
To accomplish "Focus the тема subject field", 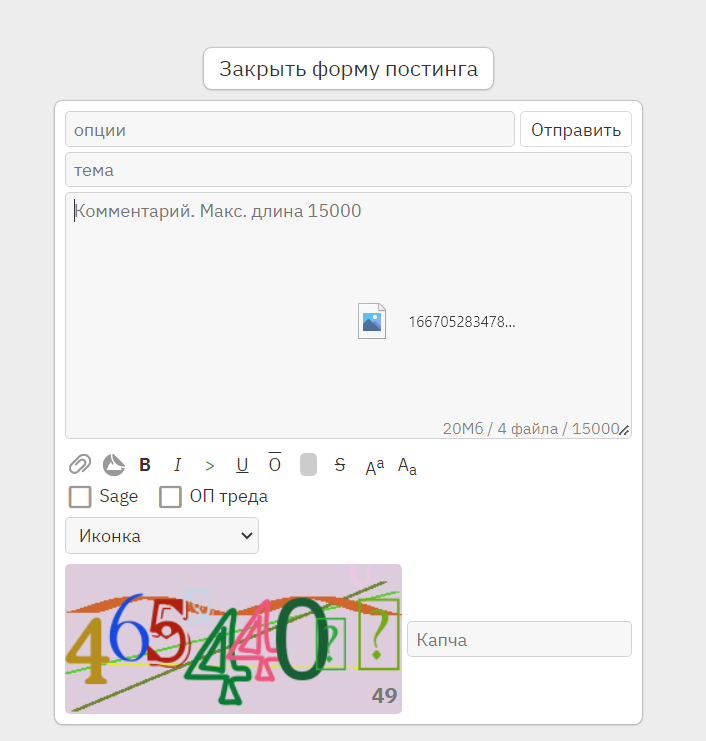I will (348, 170).
